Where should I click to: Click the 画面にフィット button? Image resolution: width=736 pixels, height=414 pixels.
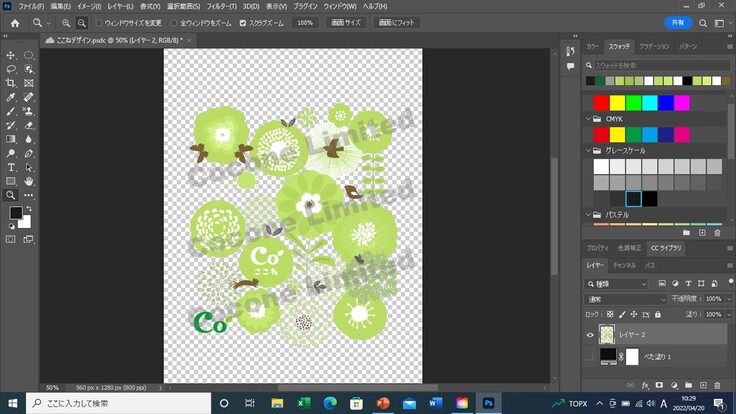[396, 22]
